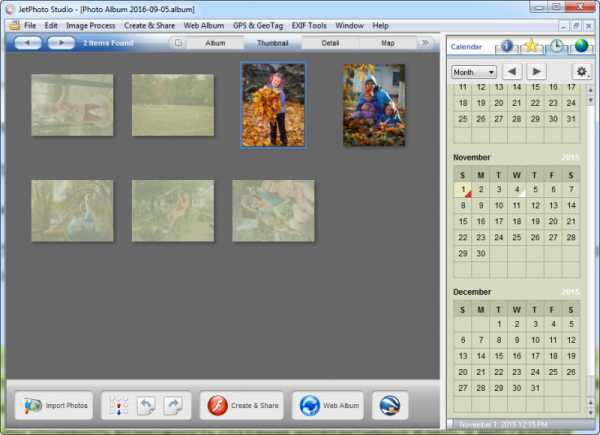Click the back navigation arrow button
The width and height of the screenshot is (600, 435).
pyautogui.click(x=28, y=43)
